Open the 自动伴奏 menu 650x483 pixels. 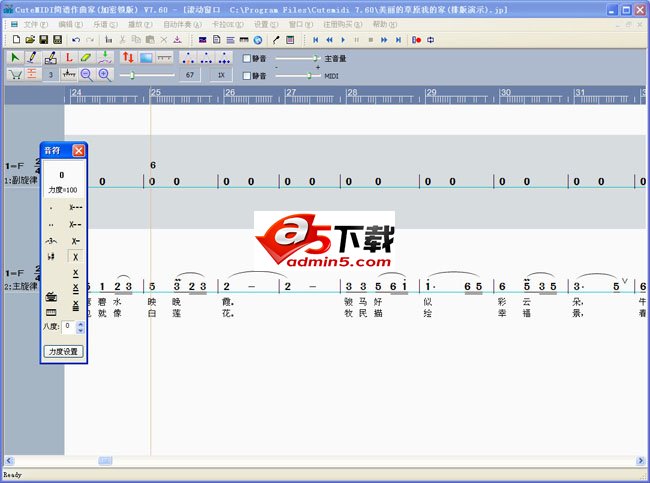tap(182, 24)
